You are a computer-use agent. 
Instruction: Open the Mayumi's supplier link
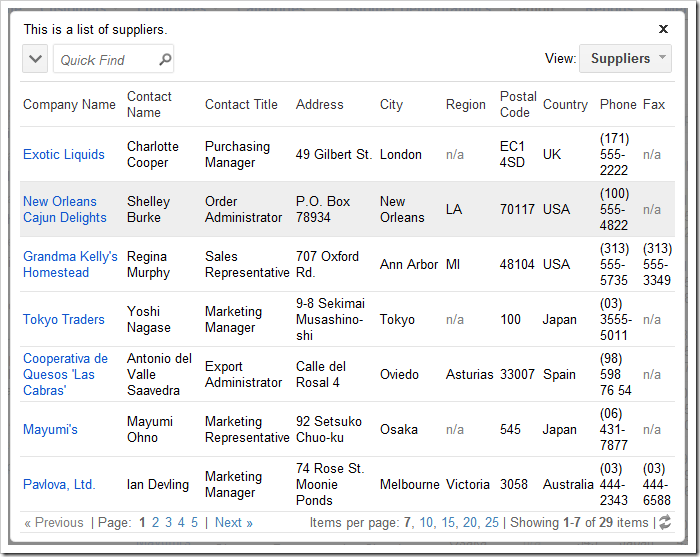point(50,429)
